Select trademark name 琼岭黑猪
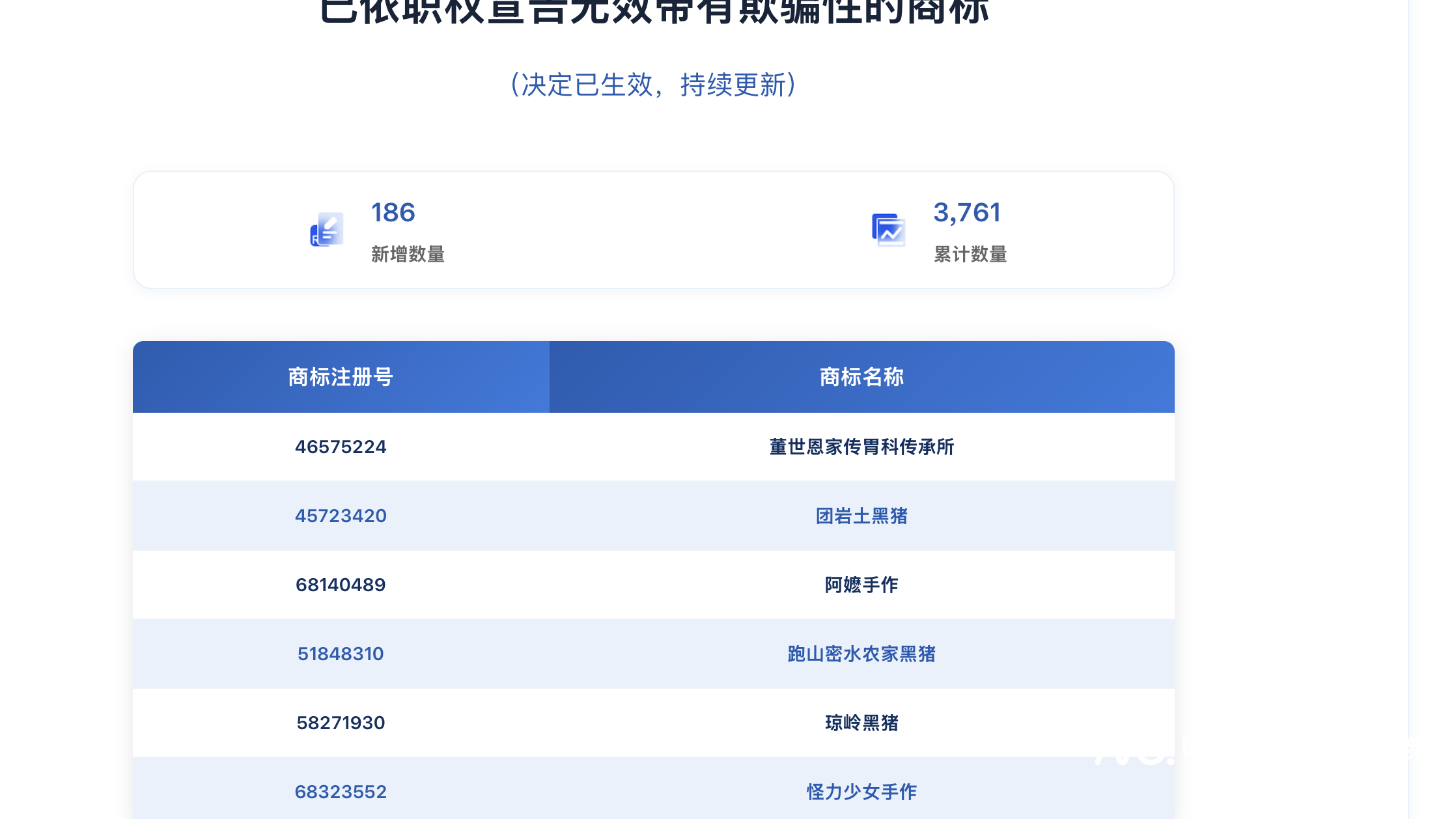 862,723
